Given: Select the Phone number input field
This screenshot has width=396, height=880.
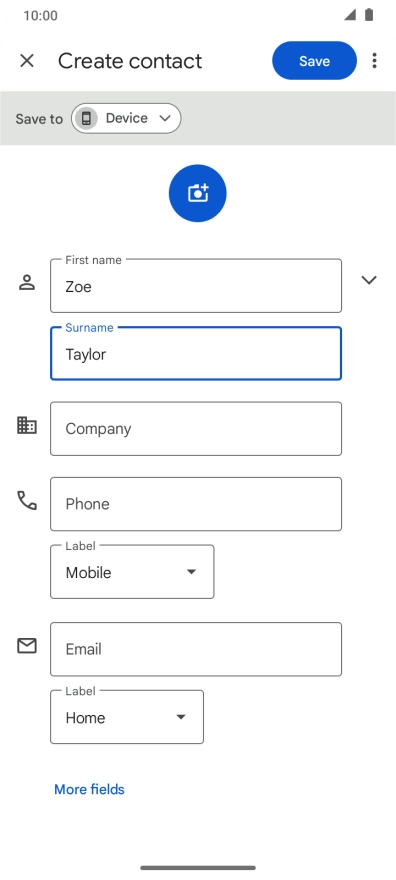Looking at the screenshot, I should tap(196, 504).
